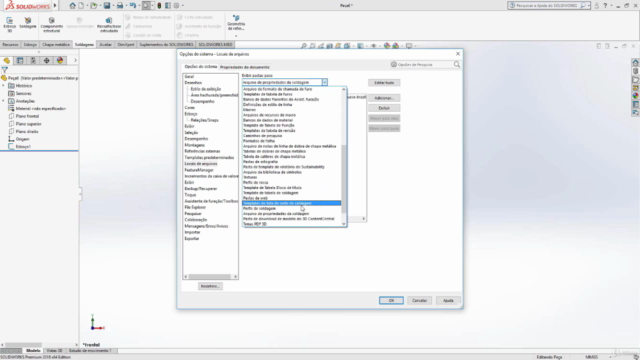The height and width of the screenshot is (360, 640).
Task: Expand the SOLIDWORKS logo menu arrow
Action: pyautogui.click(x=55, y=6)
